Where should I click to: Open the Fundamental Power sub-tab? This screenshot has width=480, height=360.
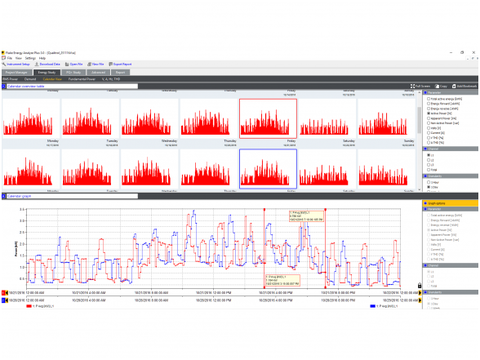(82, 79)
